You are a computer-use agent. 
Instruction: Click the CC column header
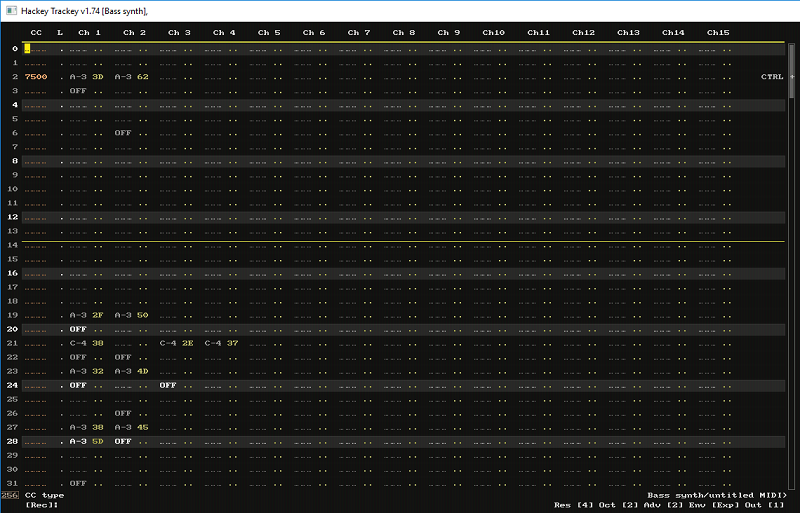point(36,32)
